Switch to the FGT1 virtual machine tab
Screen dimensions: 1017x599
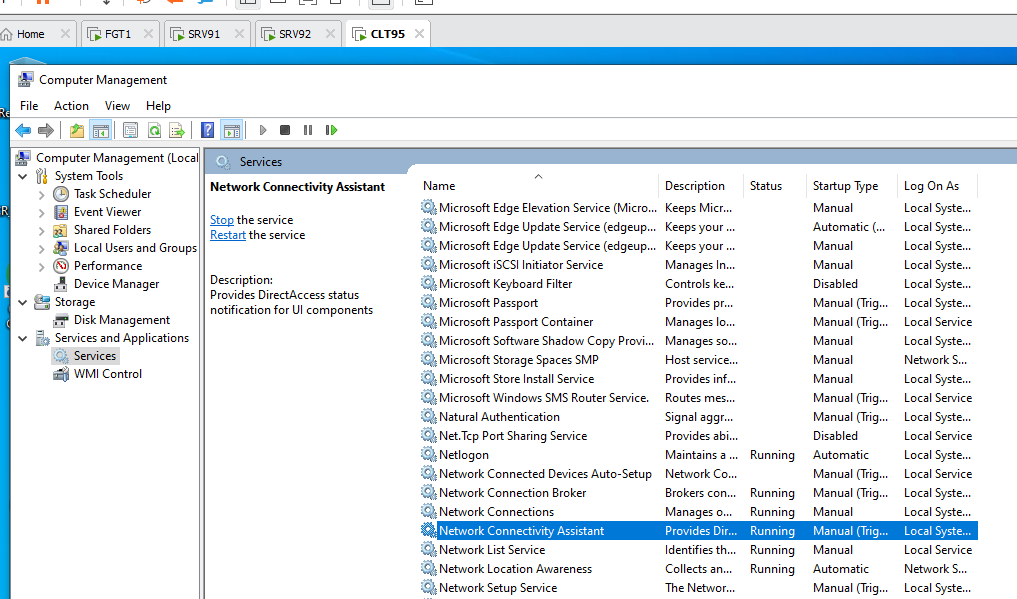(x=118, y=34)
